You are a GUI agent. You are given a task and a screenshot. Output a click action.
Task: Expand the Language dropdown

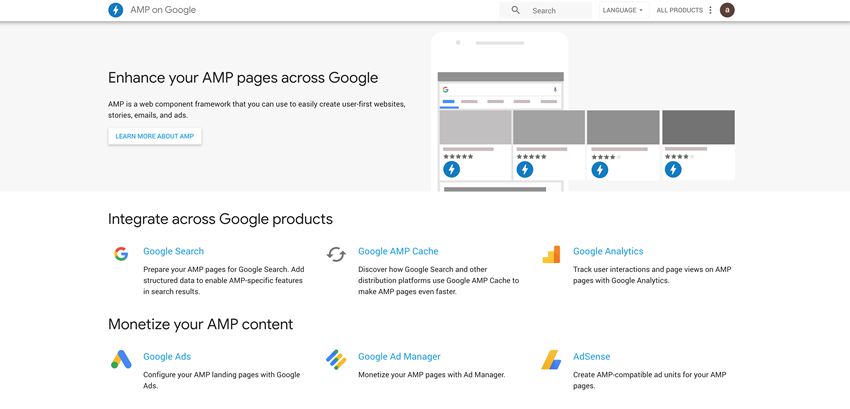coord(623,10)
